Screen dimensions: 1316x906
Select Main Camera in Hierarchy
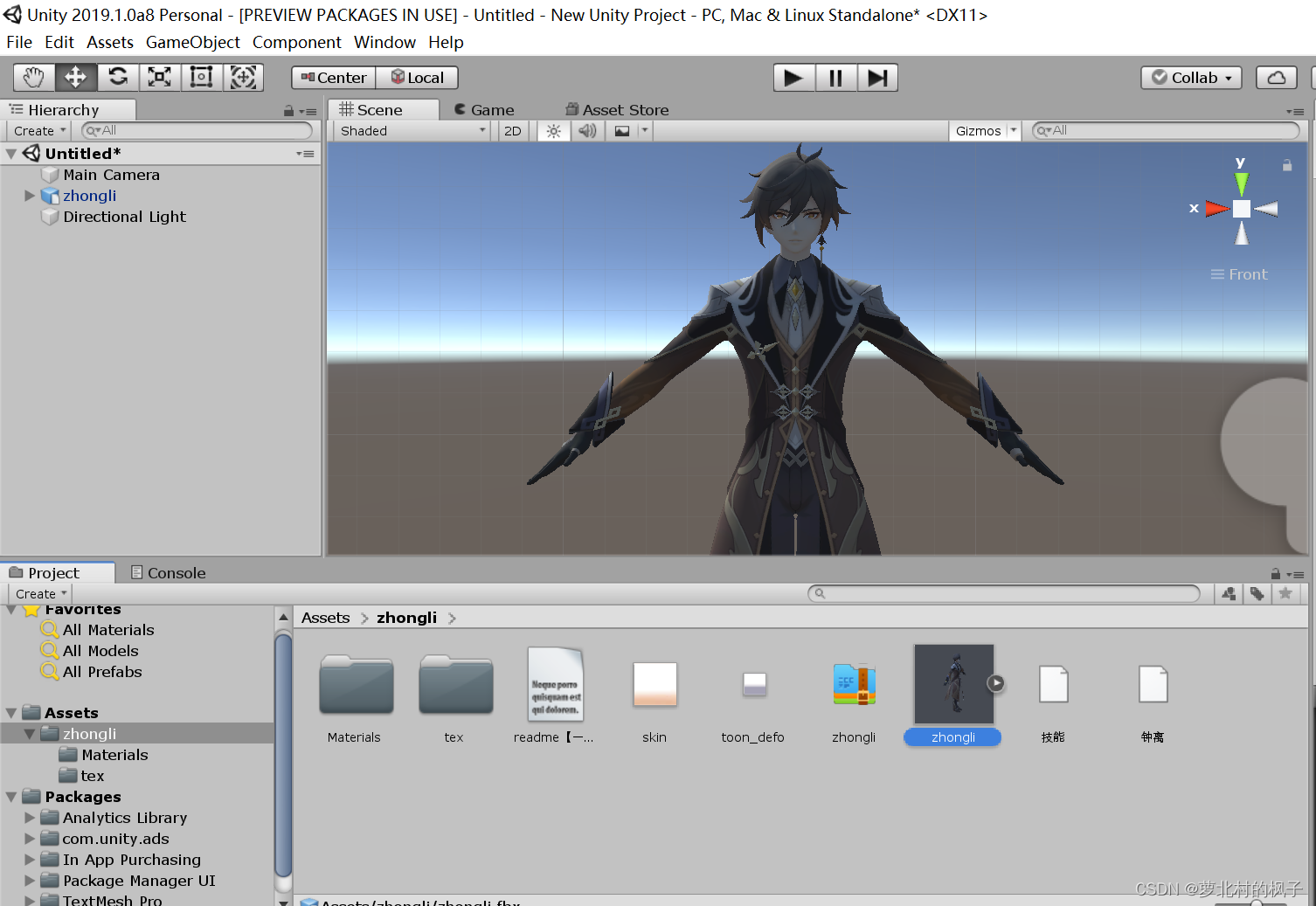(111, 175)
